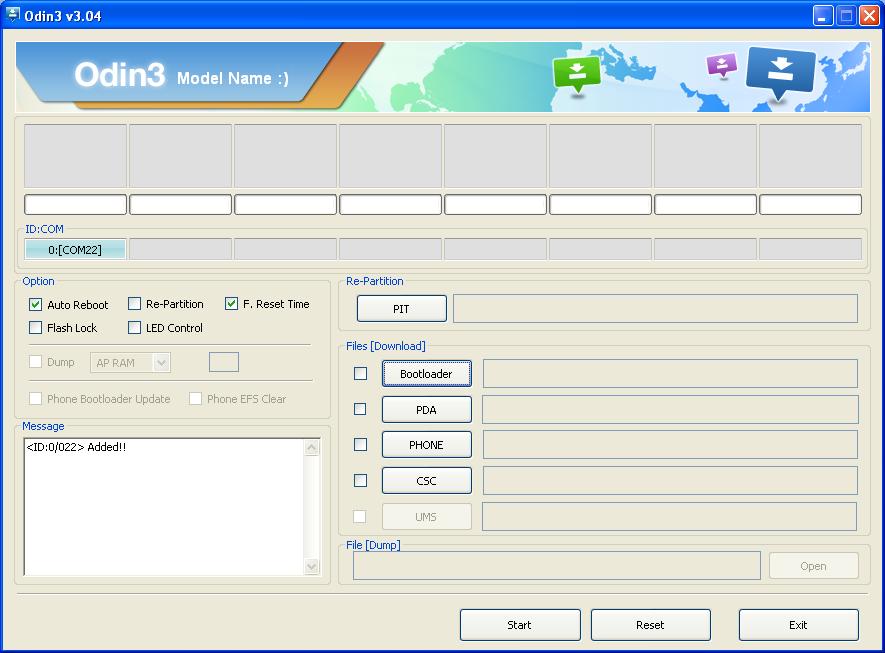This screenshot has height=653, width=885.
Task: Click the Bootloader file button
Action: coord(426,374)
